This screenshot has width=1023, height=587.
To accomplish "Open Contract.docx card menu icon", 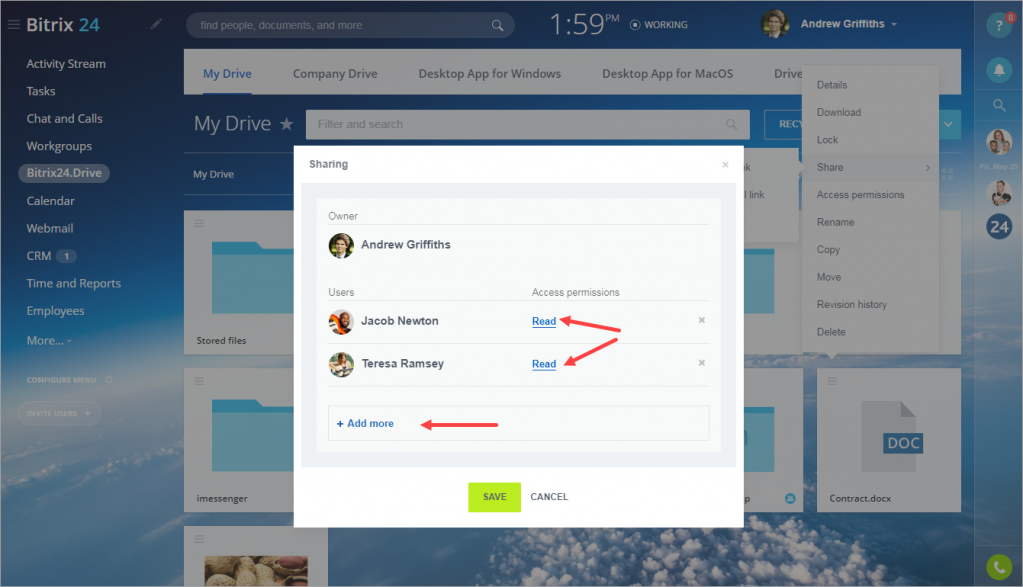I will (x=832, y=381).
